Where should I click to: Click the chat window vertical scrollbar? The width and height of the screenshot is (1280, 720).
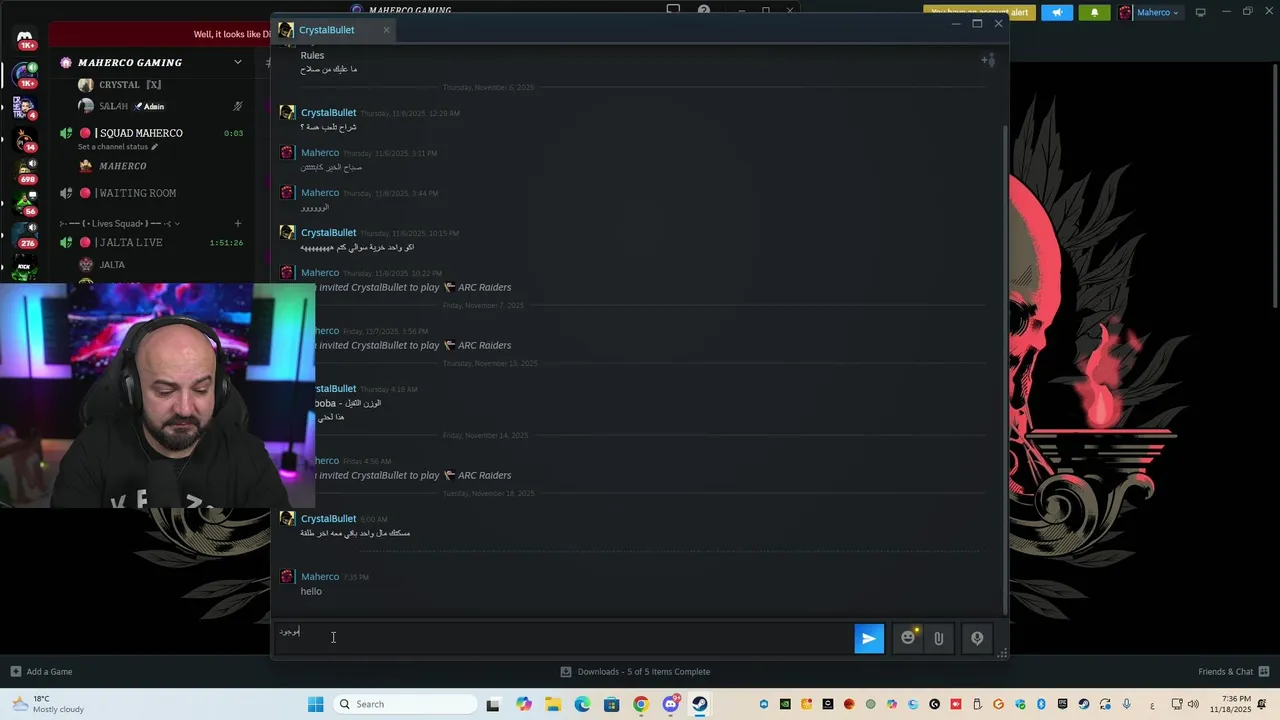point(1005,370)
